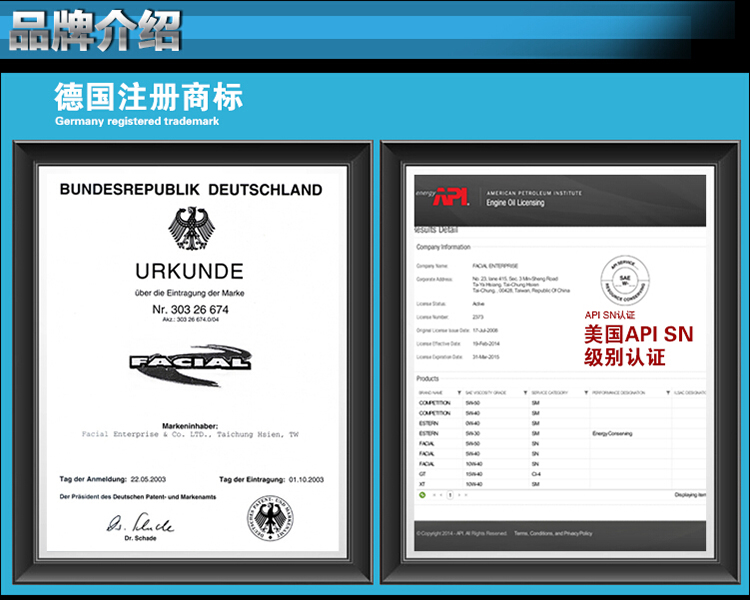Click page number 1 in table pager
Screen dimensions: 750x600
click(450, 494)
